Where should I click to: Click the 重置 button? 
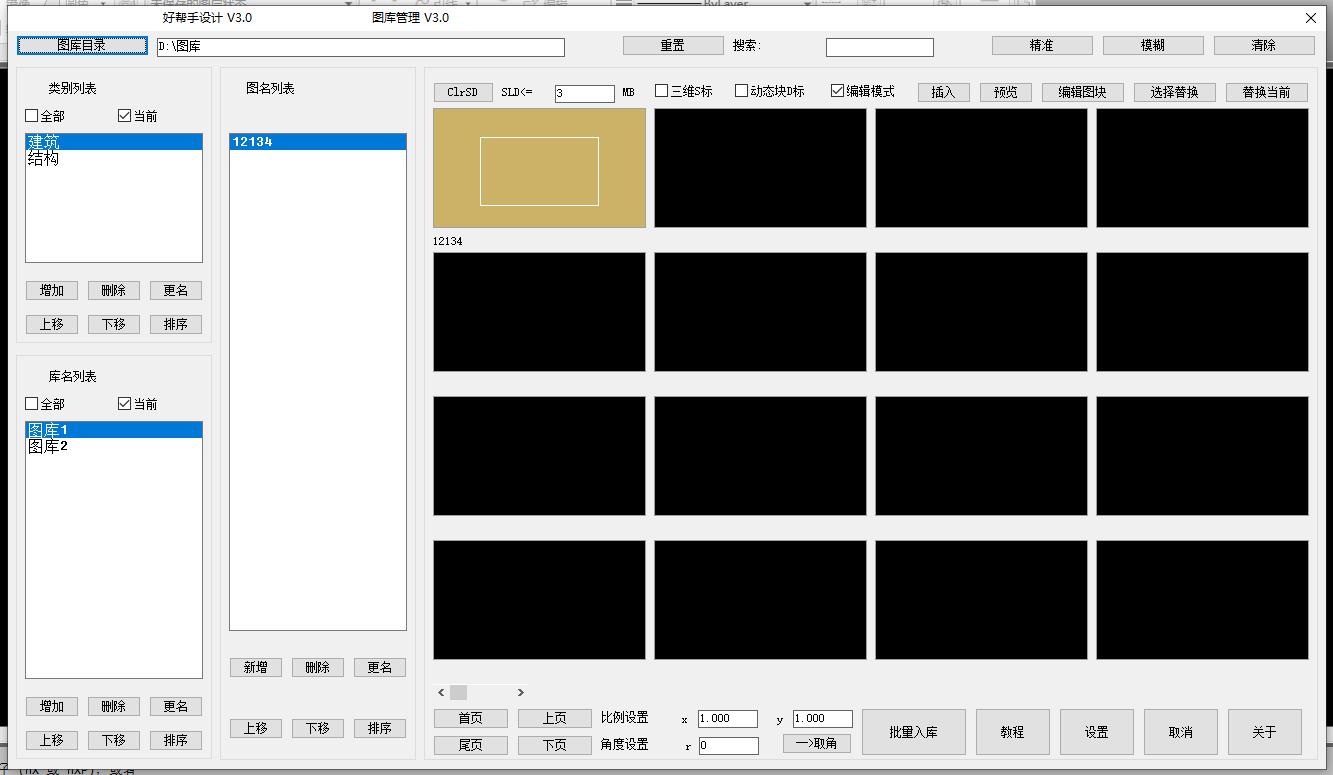pos(673,46)
